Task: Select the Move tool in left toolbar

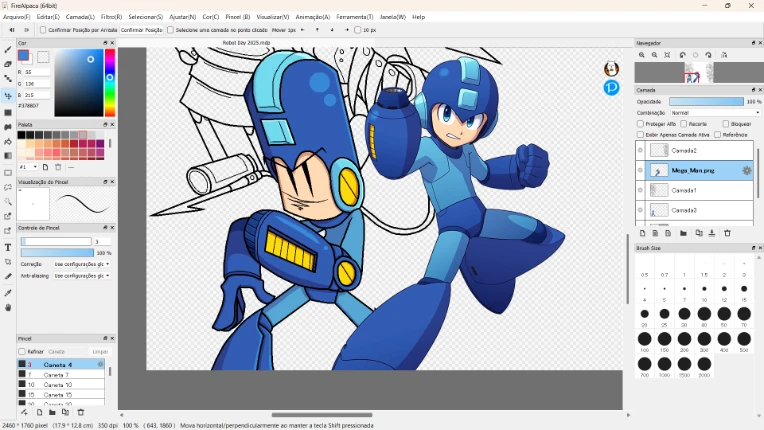Action: point(8,95)
